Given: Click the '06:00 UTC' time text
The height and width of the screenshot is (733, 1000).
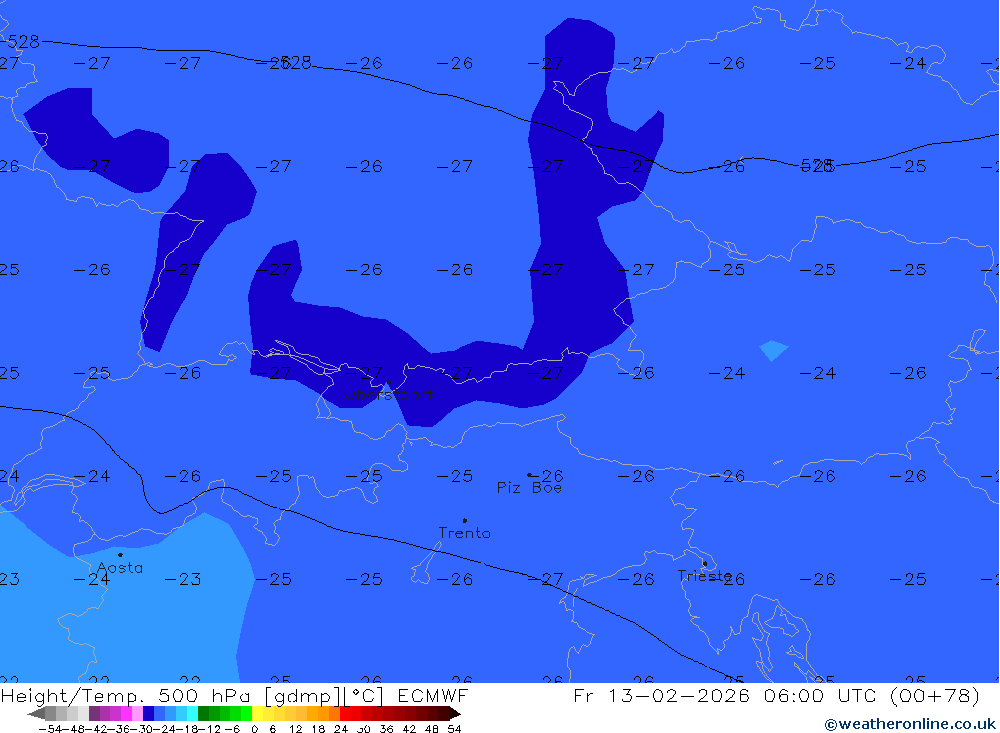Looking at the screenshot, I should [821, 695].
